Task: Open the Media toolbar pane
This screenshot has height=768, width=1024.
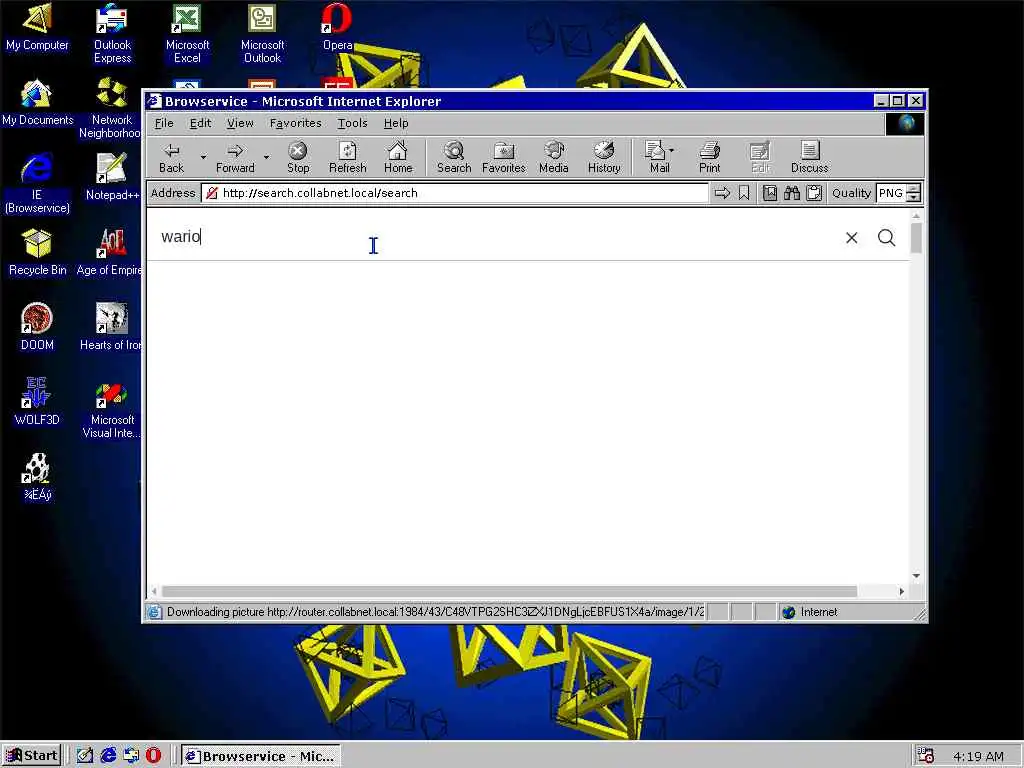Action: click(553, 158)
